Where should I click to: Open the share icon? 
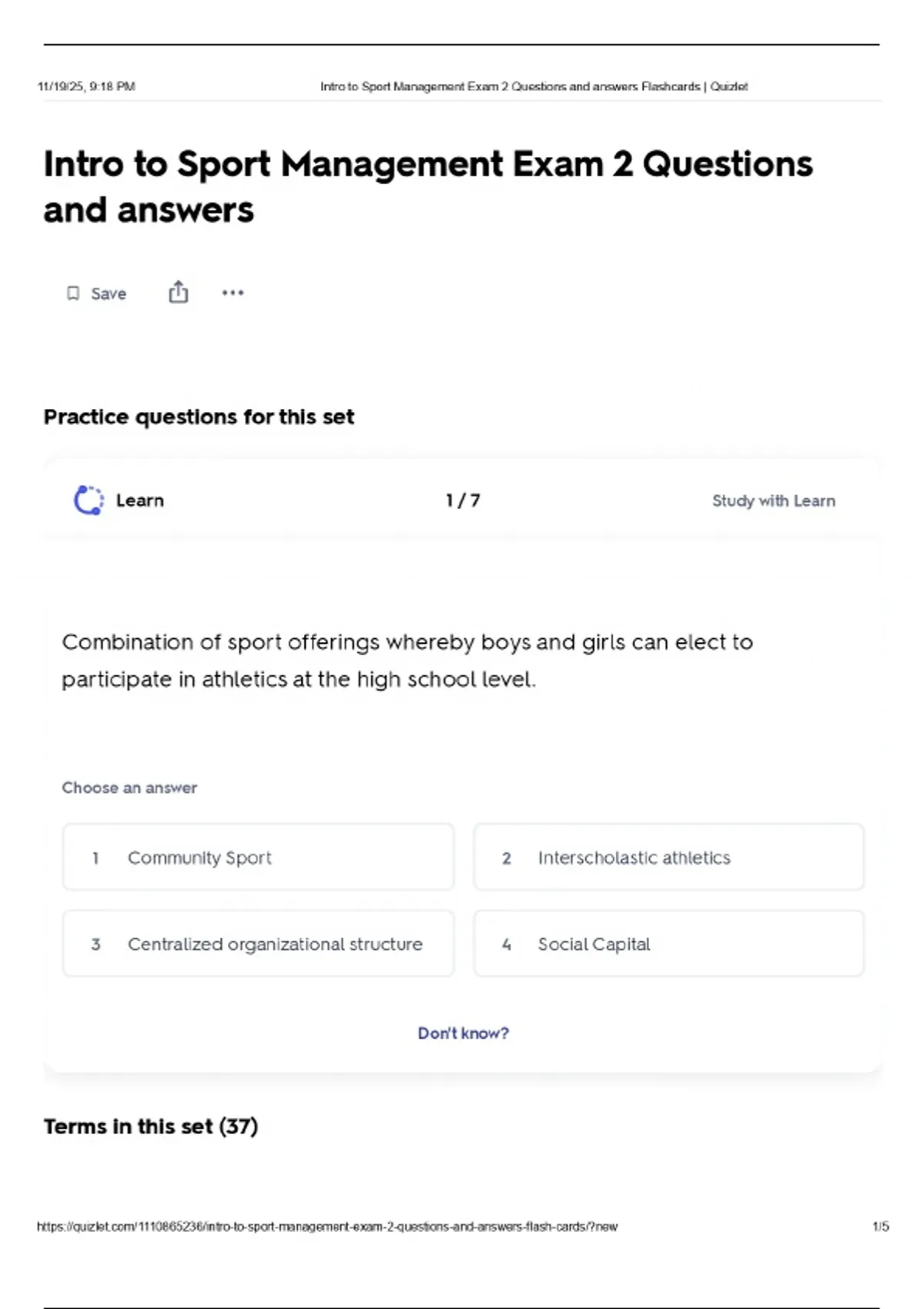click(x=179, y=293)
